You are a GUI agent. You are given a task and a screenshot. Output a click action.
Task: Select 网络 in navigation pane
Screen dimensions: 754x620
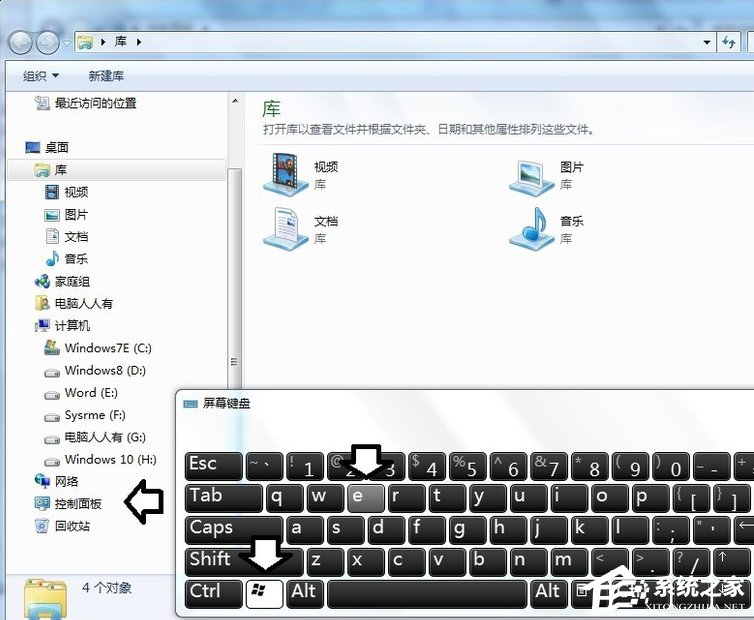coord(57,481)
